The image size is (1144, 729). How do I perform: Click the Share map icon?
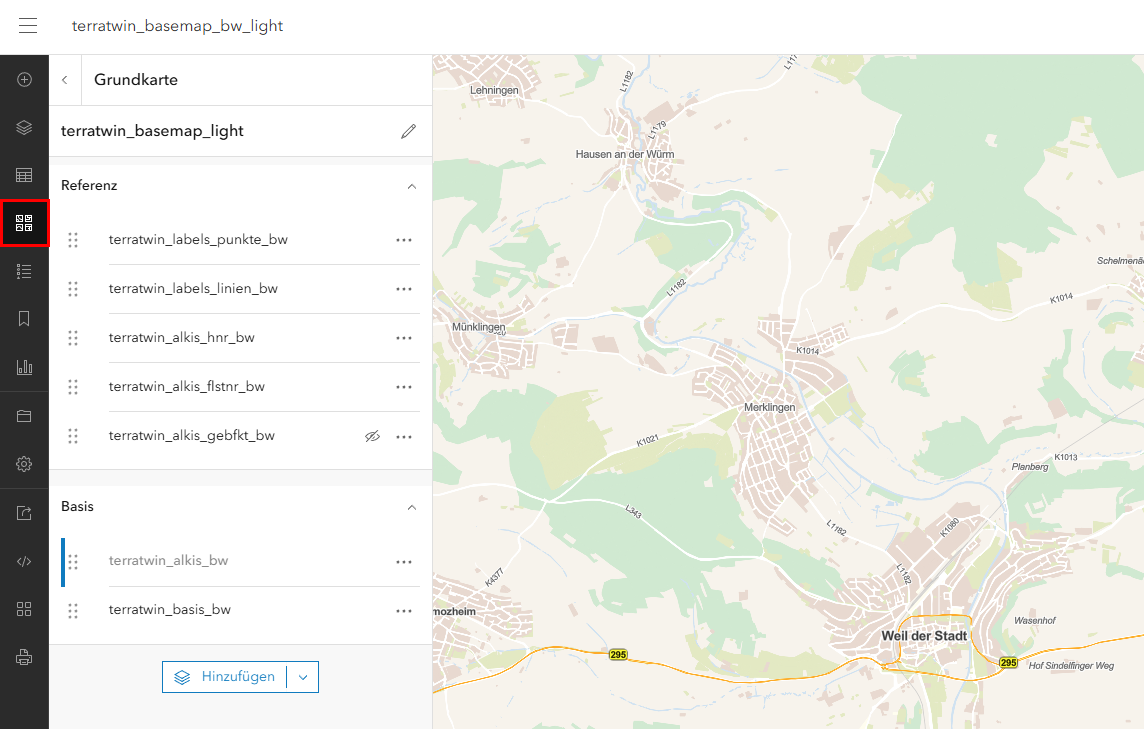(x=25, y=512)
